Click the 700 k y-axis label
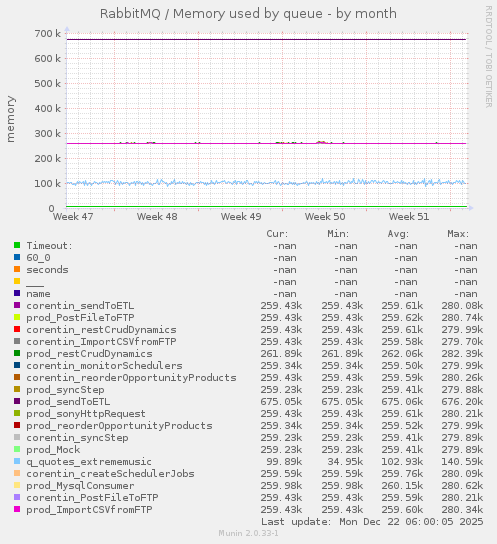The image size is (497, 544). pyautogui.click(x=48, y=34)
